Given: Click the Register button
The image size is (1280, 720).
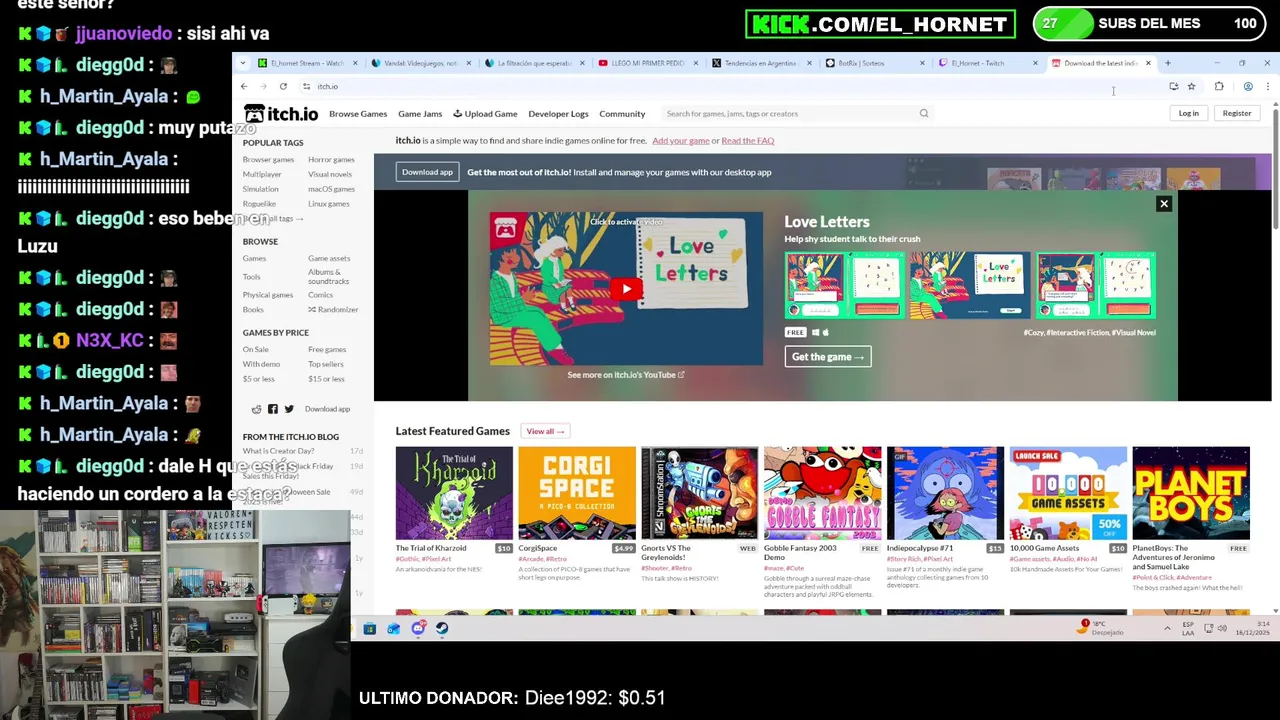Looking at the screenshot, I should [1237, 113].
